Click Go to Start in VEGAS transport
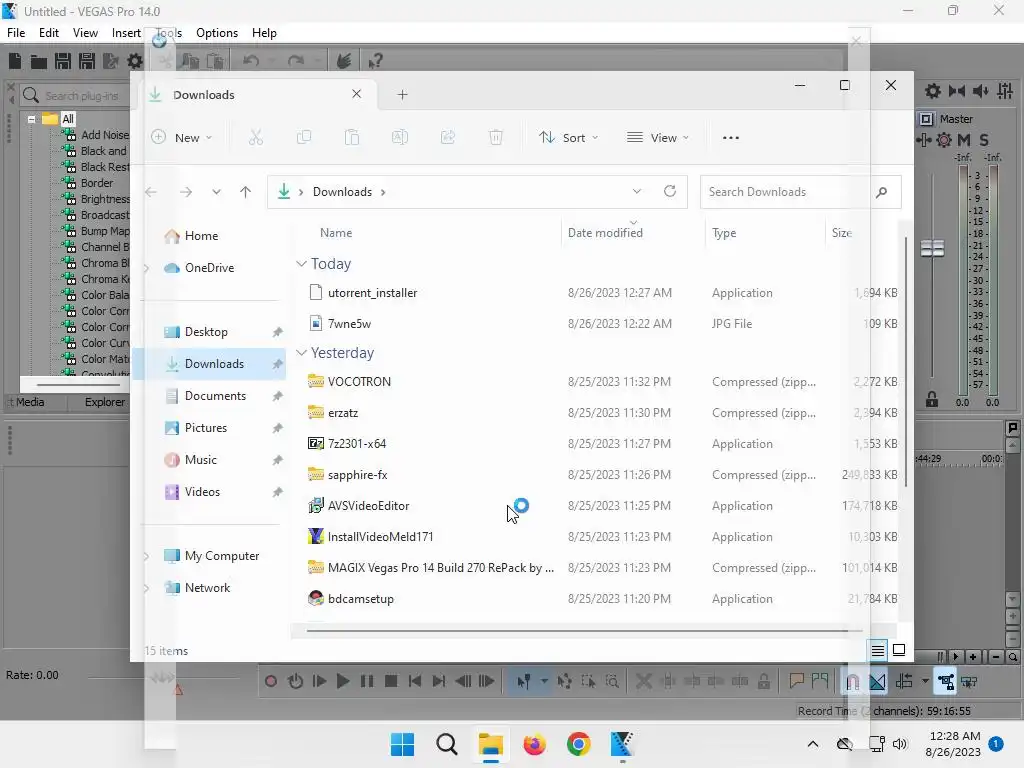This screenshot has width=1024, height=768. pos(415,682)
